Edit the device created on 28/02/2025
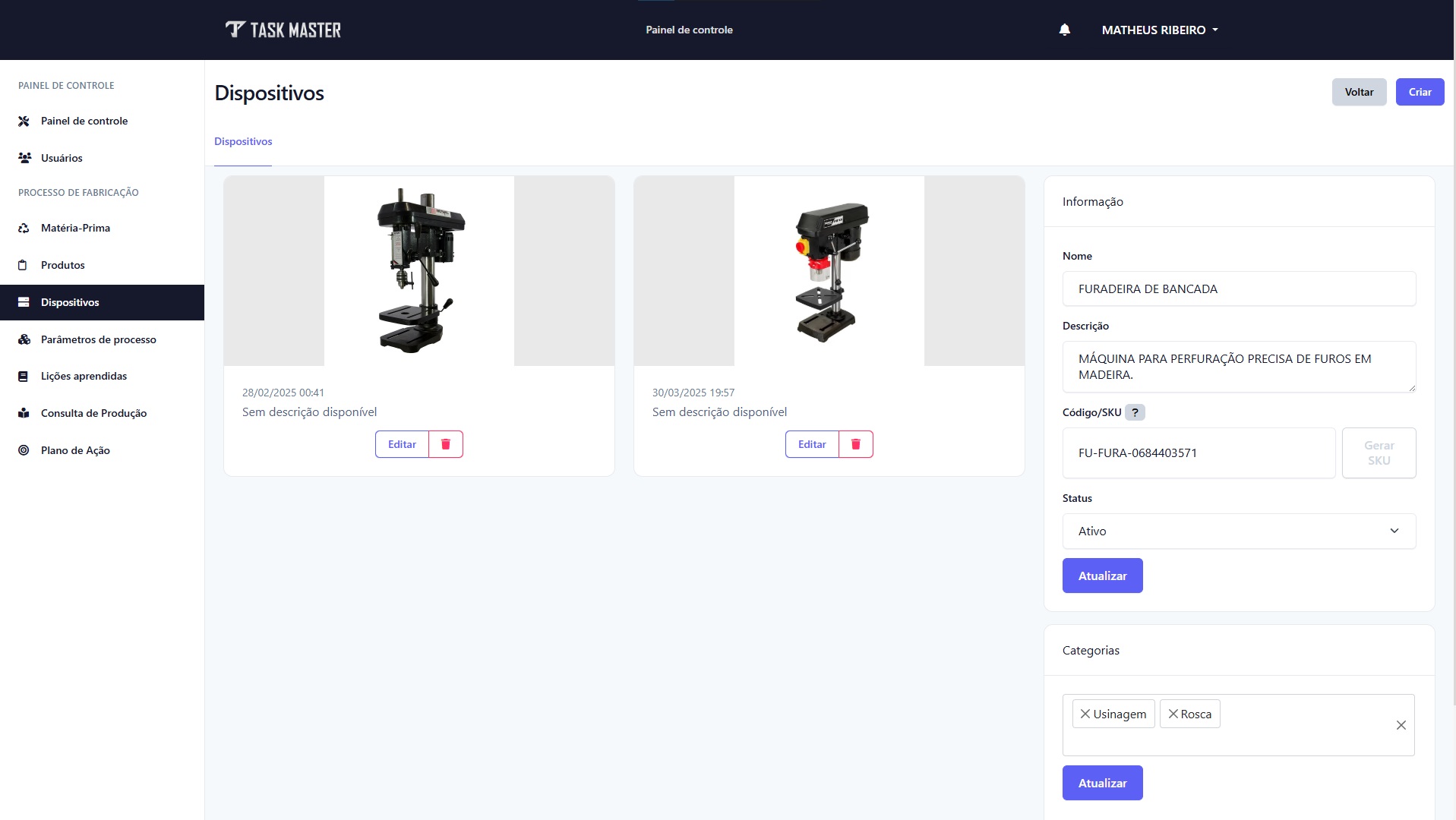 (x=402, y=444)
